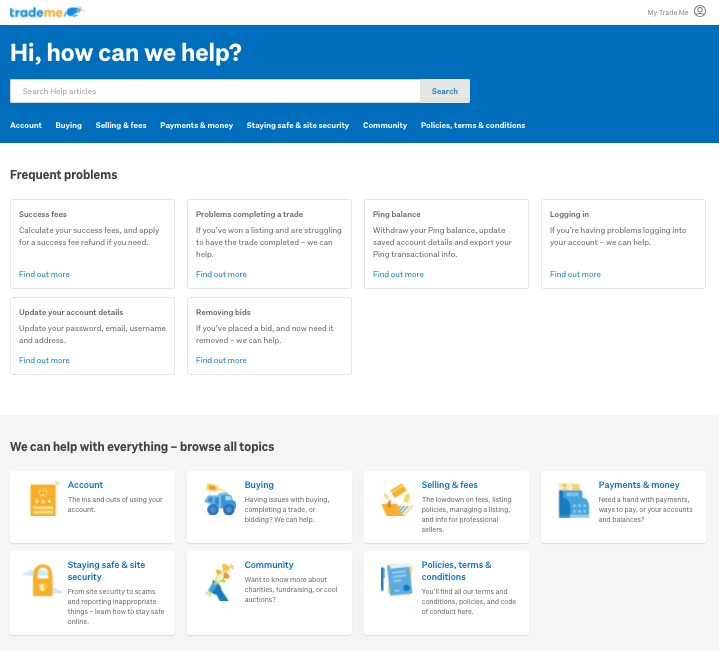Click the Staying safe padlock icon
This screenshot has width=719, height=651.
(x=42, y=580)
